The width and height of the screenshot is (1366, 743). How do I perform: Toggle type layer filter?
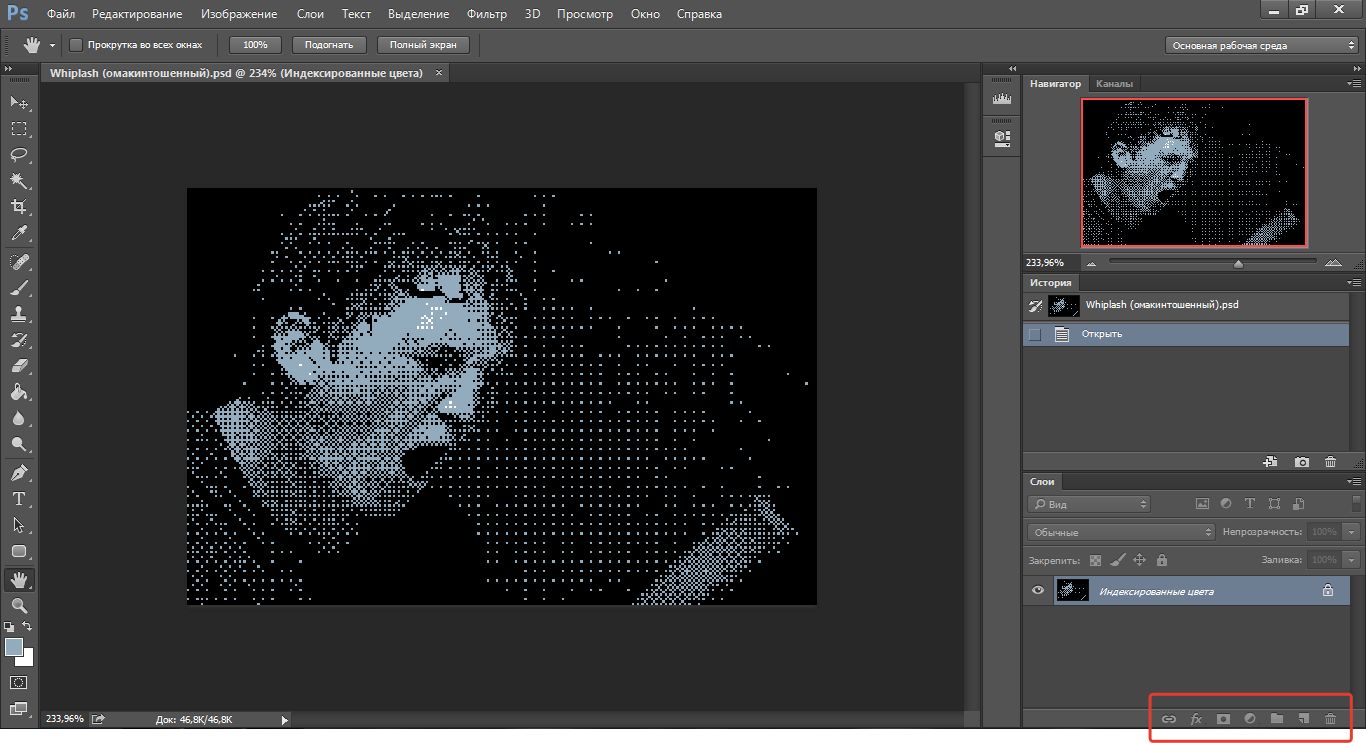(x=1250, y=504)
